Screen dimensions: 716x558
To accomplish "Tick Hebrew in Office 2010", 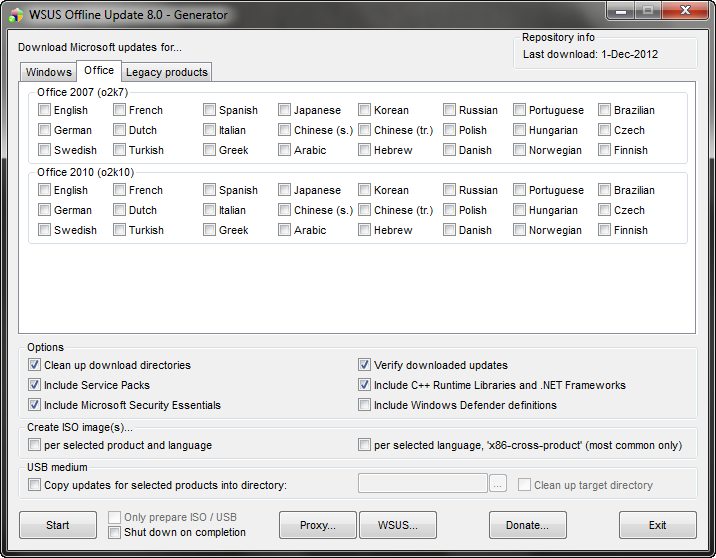I will pos(364,230).
